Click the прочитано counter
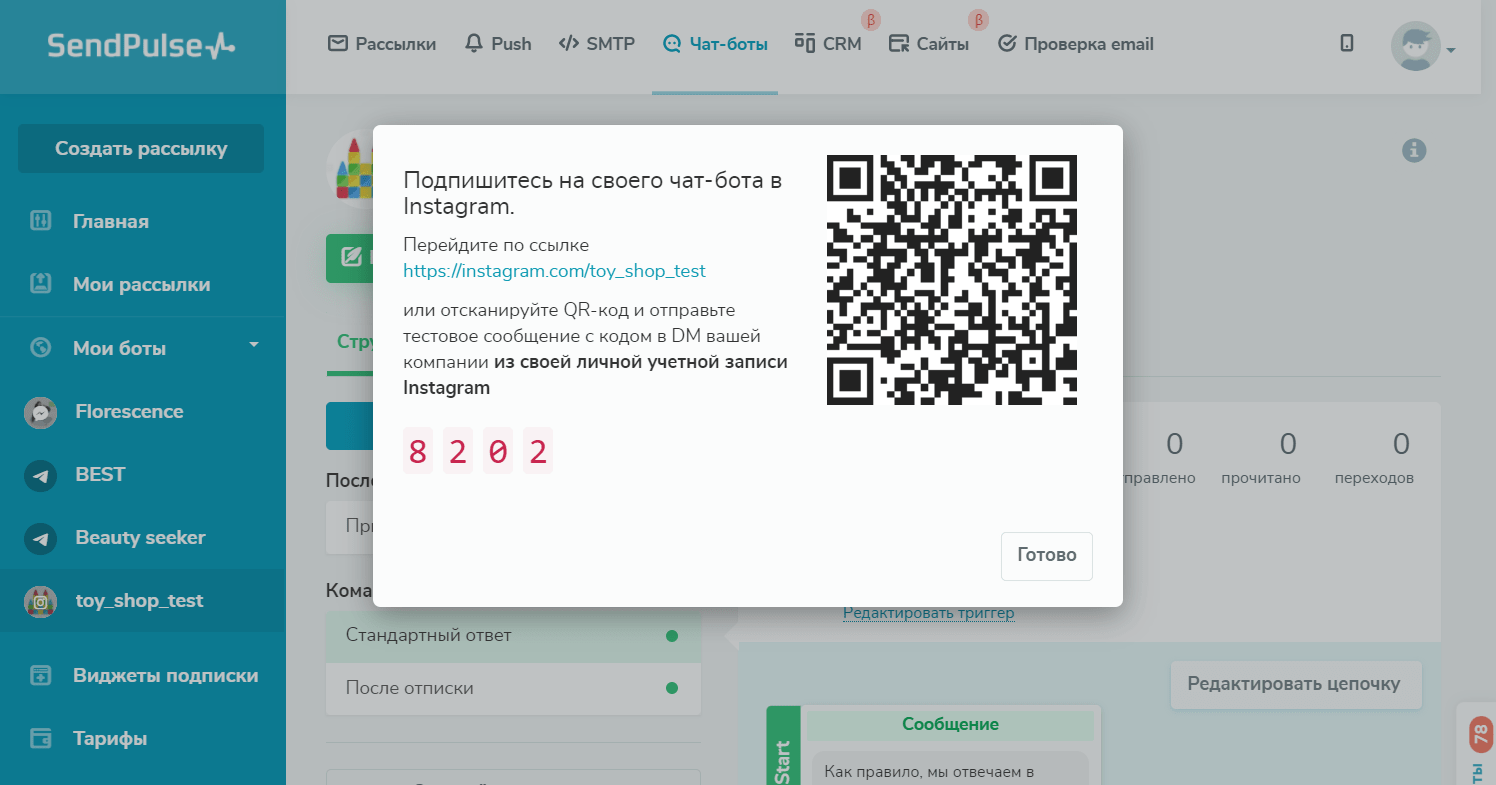Screen dimensions: 1496x785 (1261, 459)
